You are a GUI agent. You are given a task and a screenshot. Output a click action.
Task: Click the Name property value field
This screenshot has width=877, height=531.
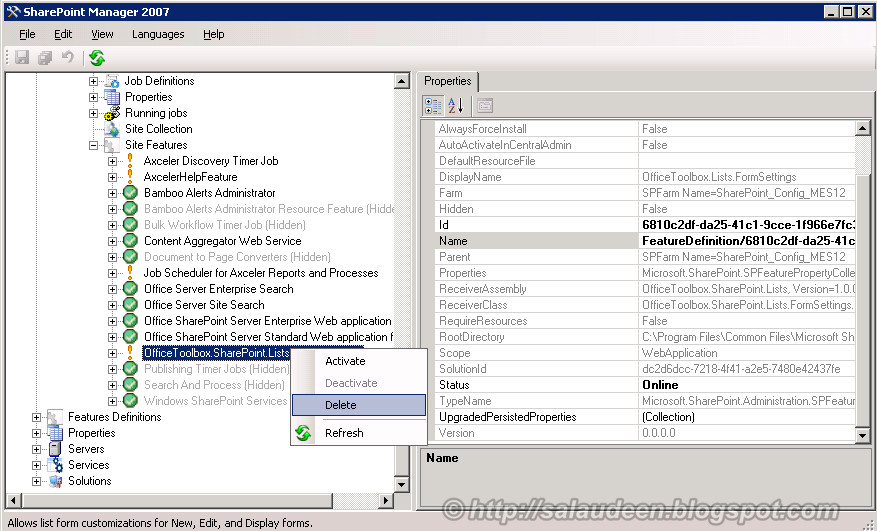[747, 241]
